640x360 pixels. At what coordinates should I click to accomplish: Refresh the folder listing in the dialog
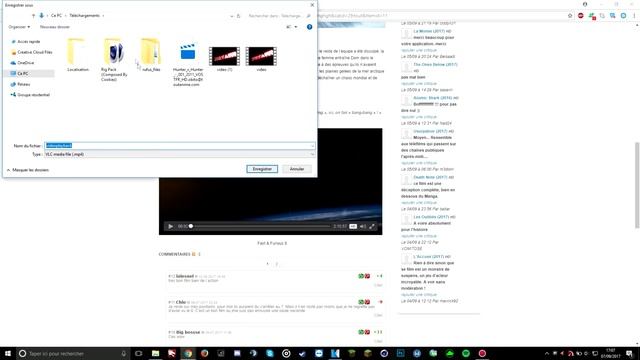click(x=239, y=16)
